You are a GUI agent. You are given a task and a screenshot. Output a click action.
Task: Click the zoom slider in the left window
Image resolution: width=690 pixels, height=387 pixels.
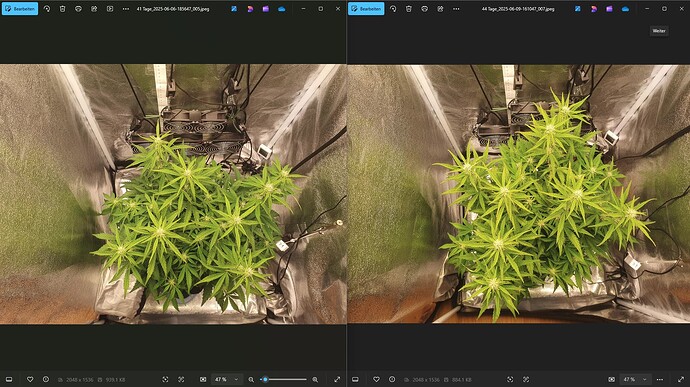coord(284,379)
